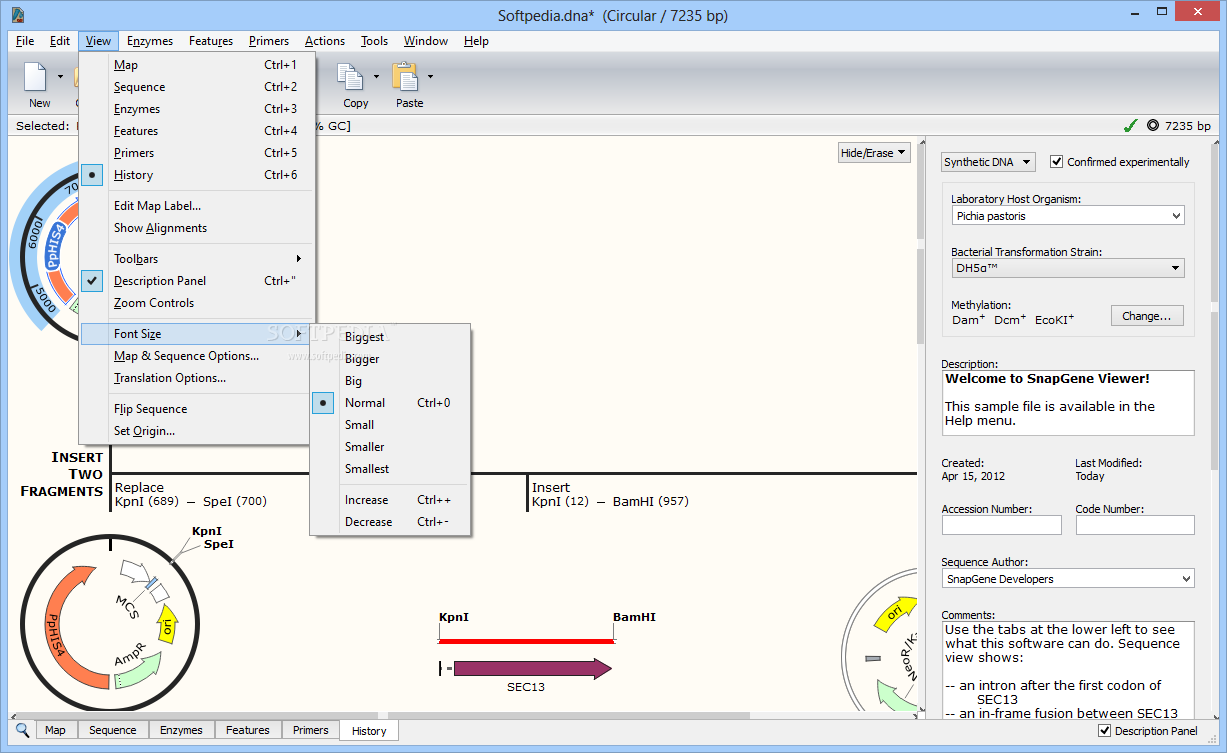Open the Enzymes menu in the menu bar
Screen dimensions: 1227x753
pos(150,41)
